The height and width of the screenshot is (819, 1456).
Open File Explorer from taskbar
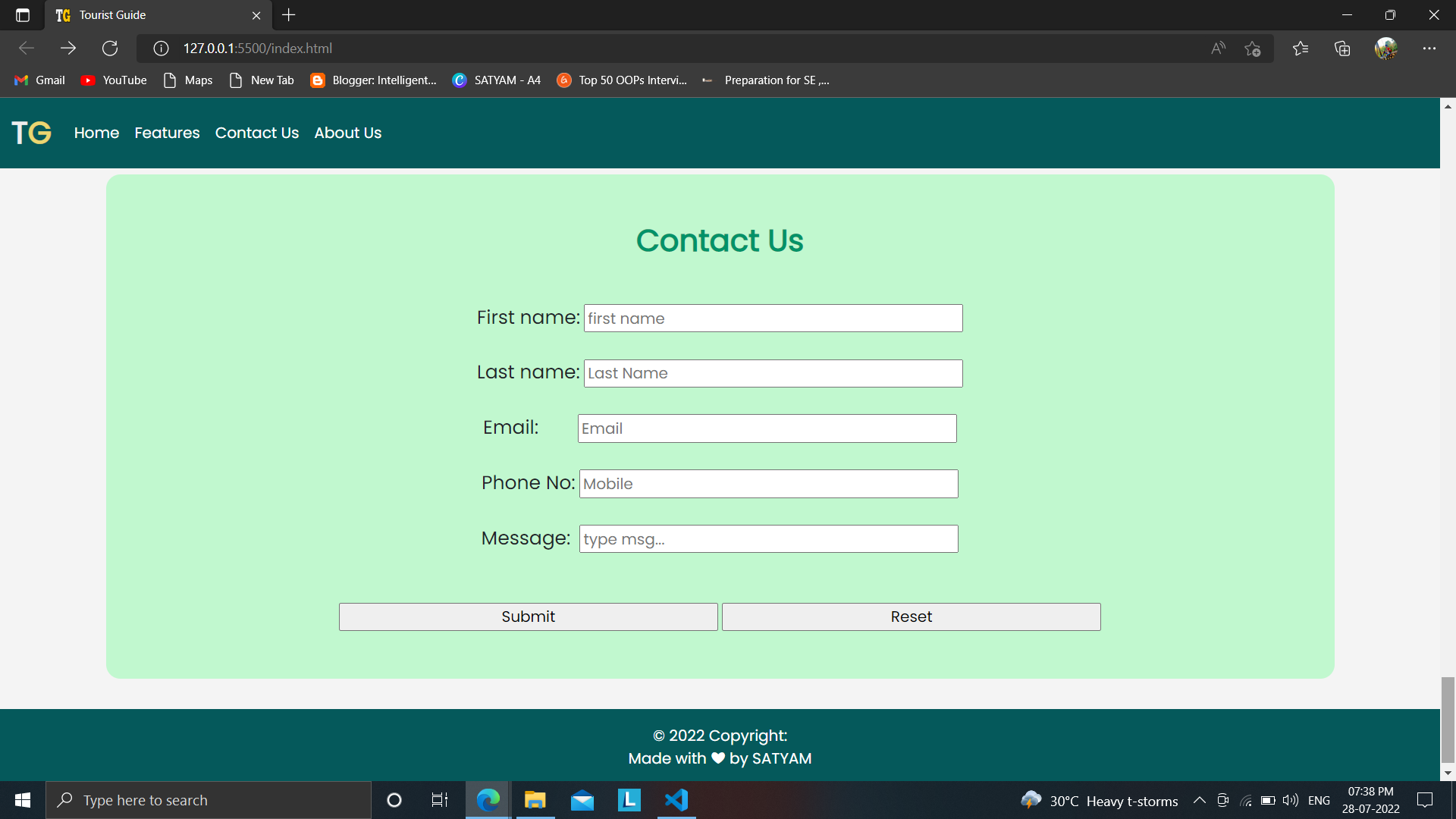point(535,800)
